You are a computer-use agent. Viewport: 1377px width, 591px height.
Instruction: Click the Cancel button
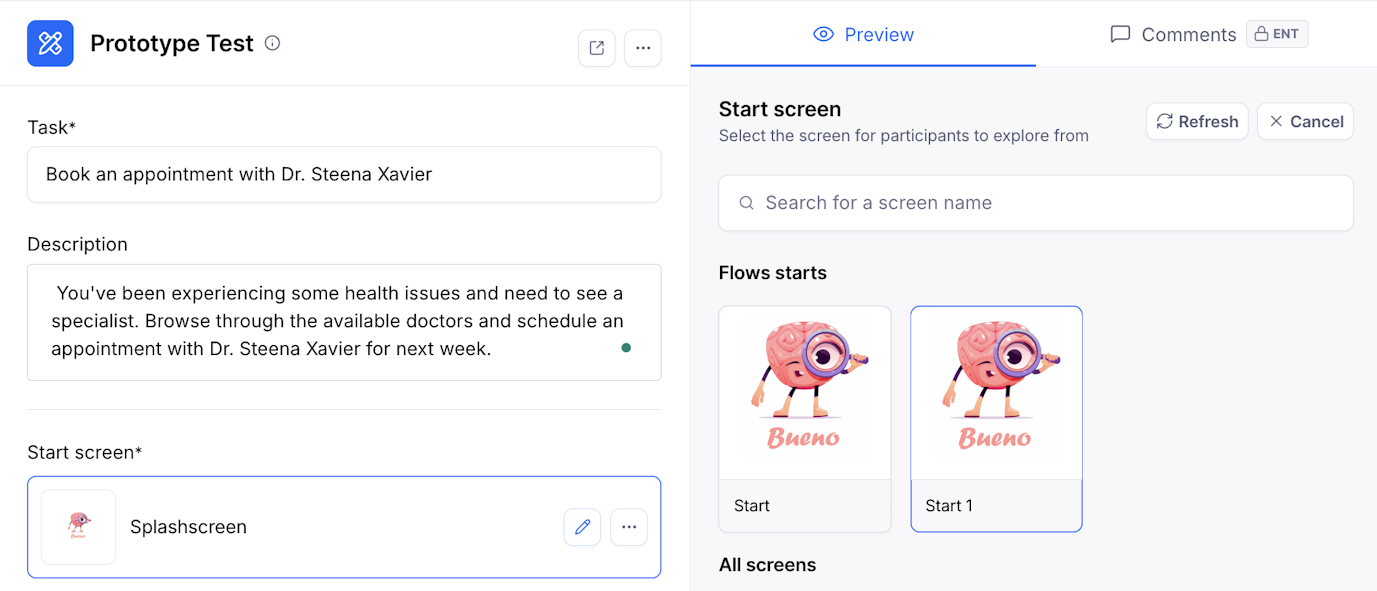tap(1305, 121)
